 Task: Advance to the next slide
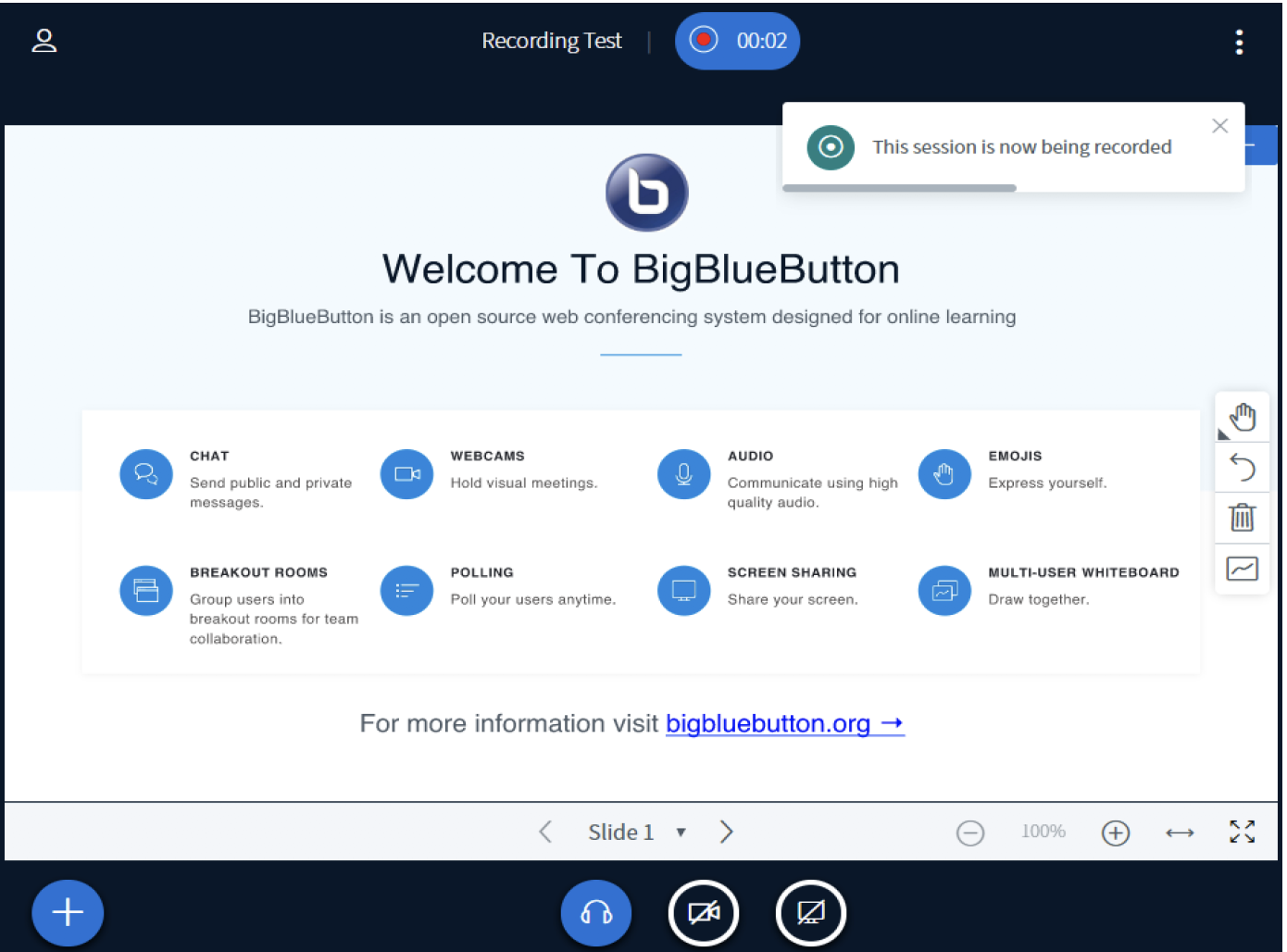pos(727,832)
